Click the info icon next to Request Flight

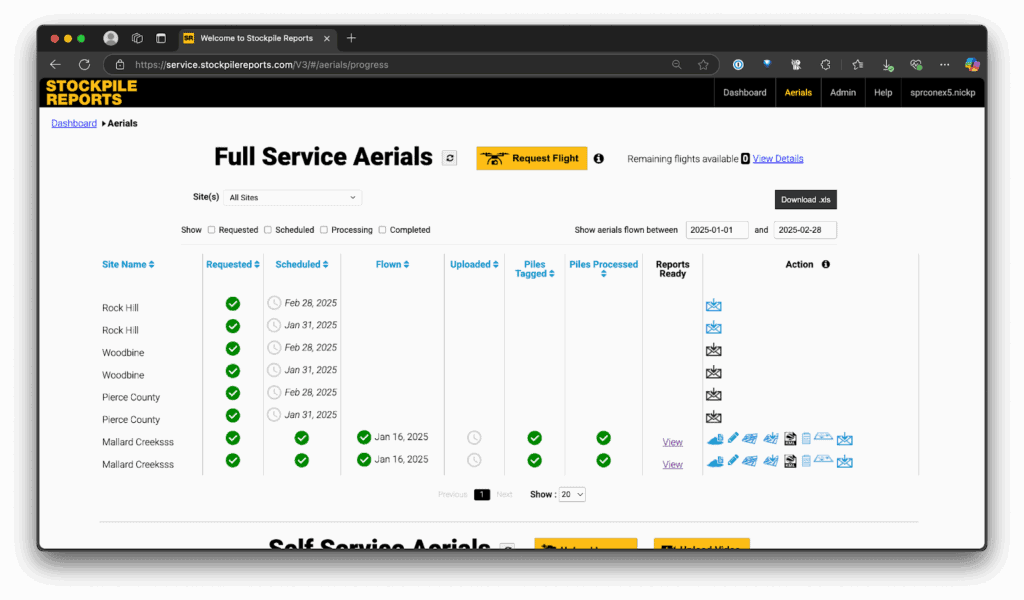coord(598,158)
